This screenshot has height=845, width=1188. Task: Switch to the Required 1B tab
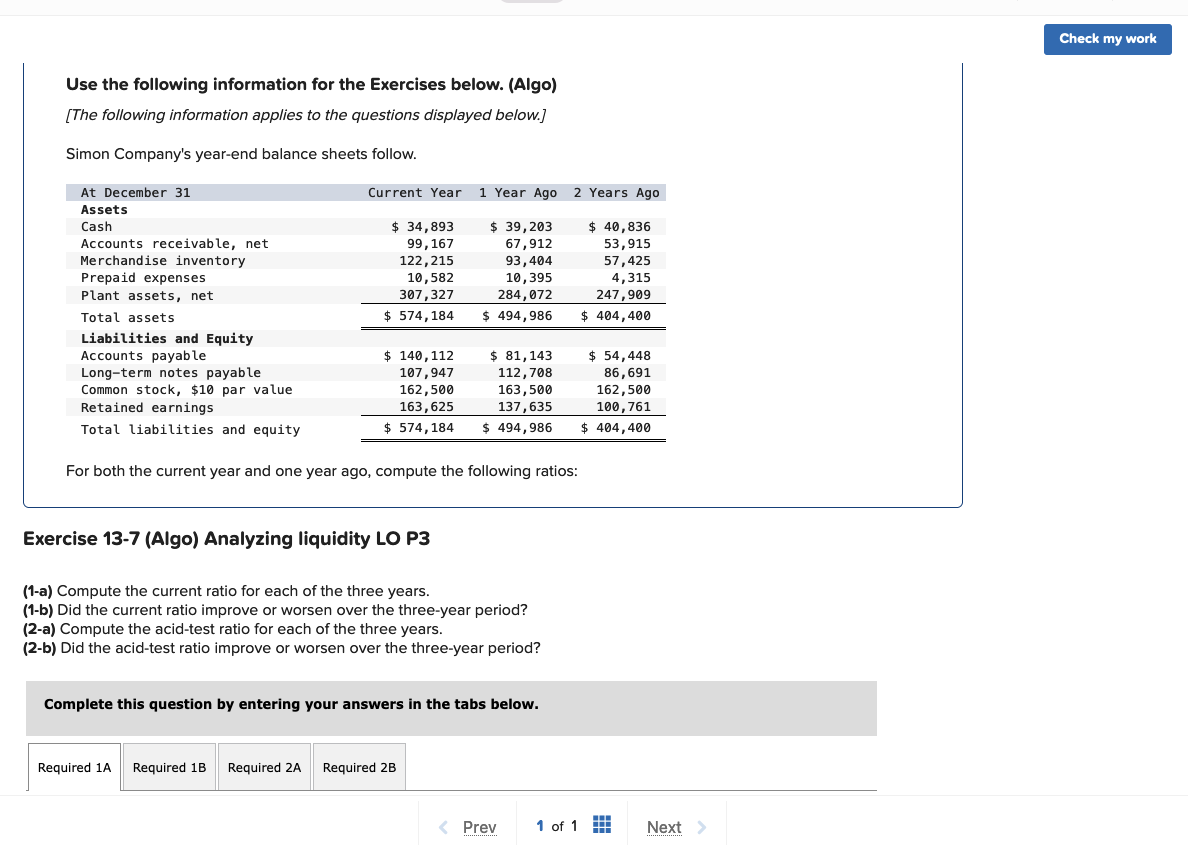(169, 767)
